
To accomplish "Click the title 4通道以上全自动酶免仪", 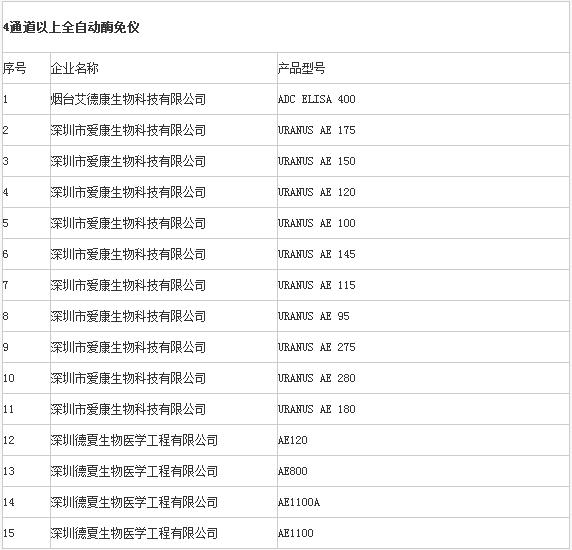I will click(x=71, y=27).
